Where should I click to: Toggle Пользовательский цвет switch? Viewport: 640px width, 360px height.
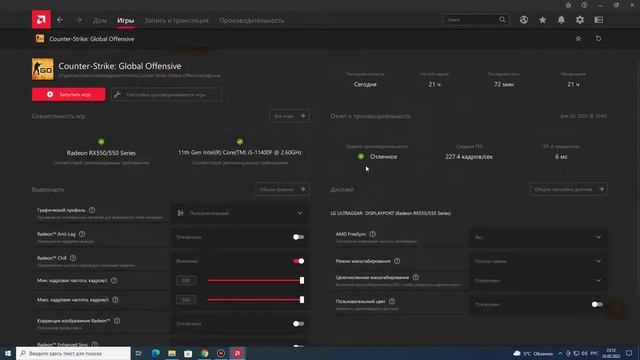(597, 304)
